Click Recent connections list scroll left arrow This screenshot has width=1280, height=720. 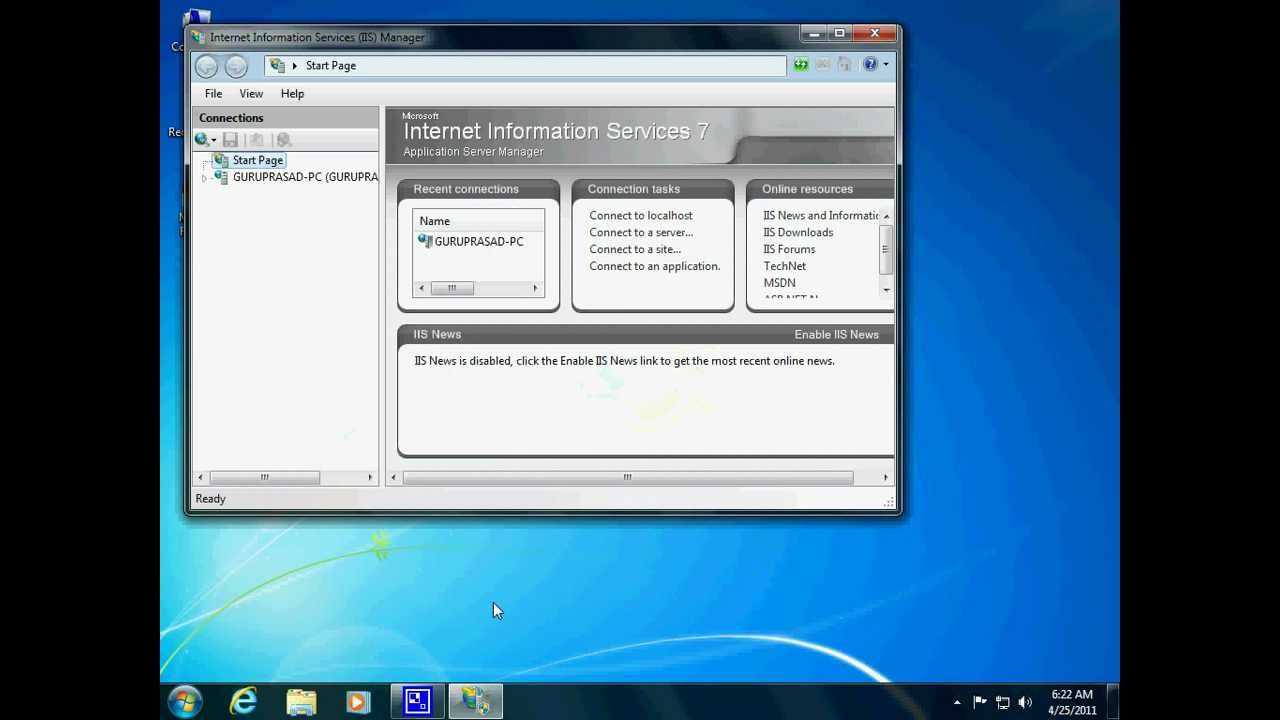coord(421,288)
